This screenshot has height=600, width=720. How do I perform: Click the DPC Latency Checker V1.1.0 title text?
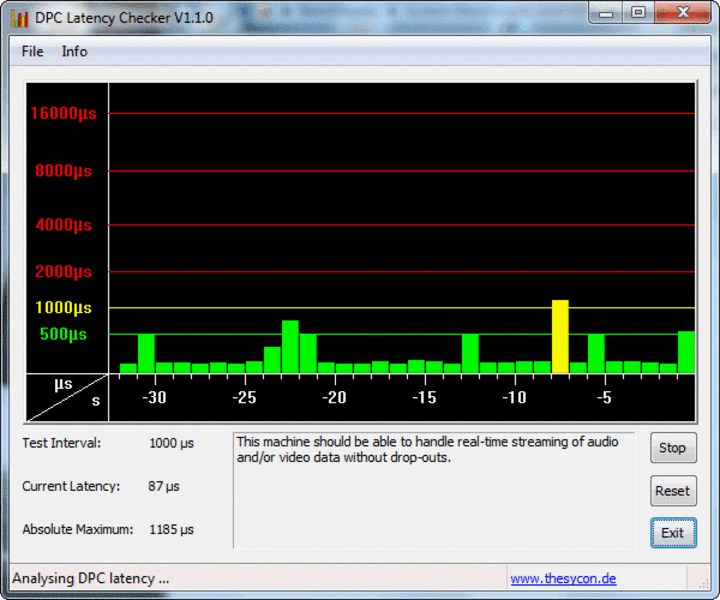coord(124,18)
